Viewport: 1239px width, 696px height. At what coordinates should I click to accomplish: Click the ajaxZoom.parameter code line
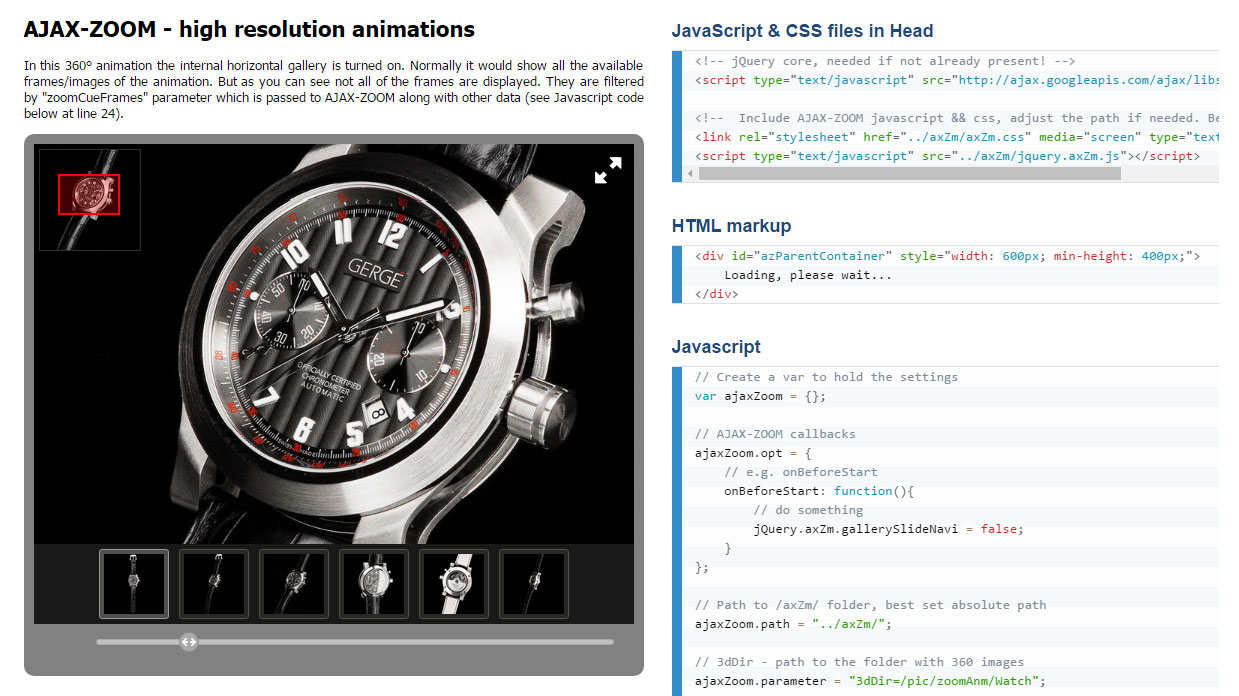(x=870, y=681)
